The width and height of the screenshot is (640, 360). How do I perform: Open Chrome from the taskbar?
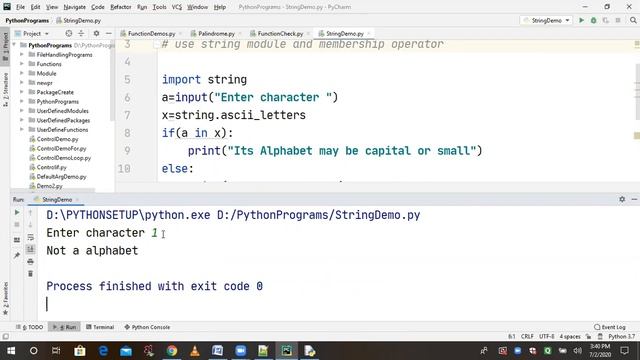(x=172, y=351)
